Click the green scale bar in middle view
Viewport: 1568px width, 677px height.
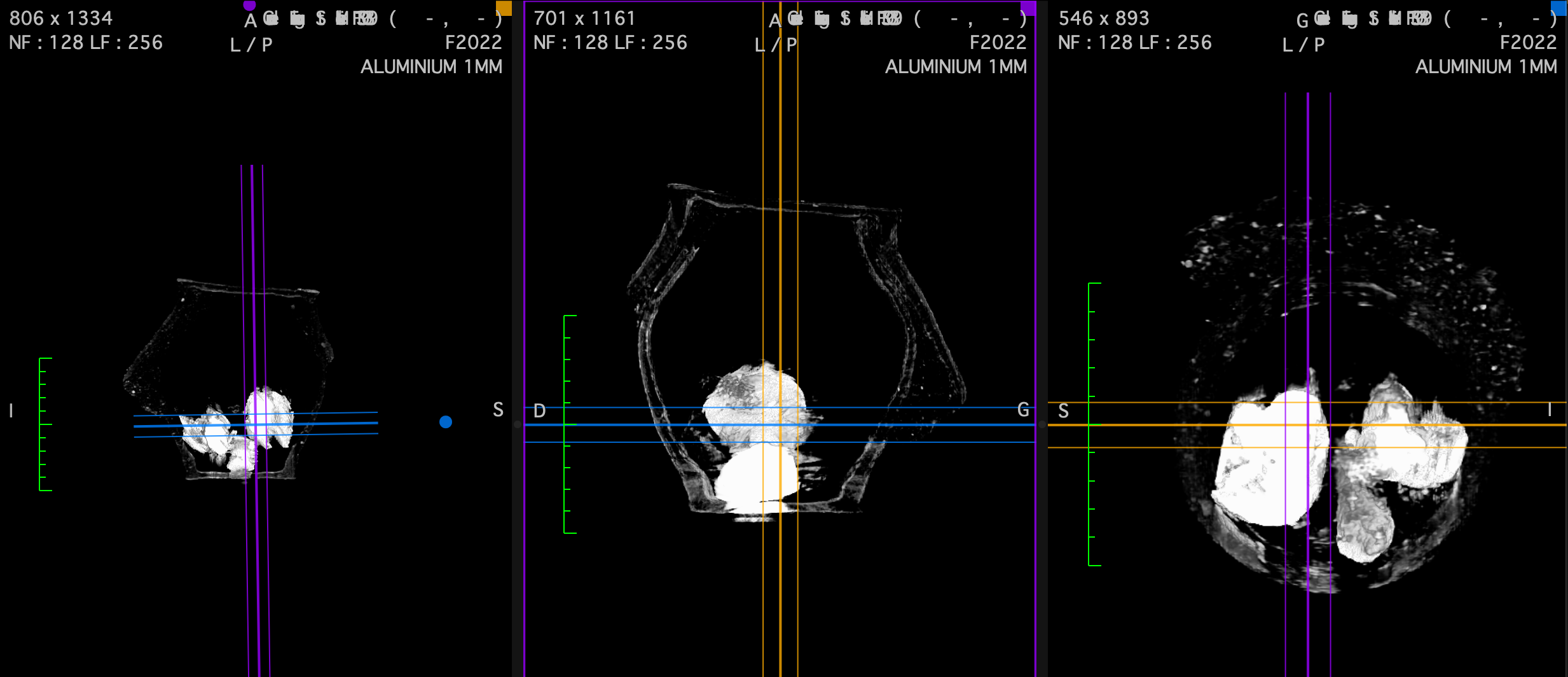[570, 424]
